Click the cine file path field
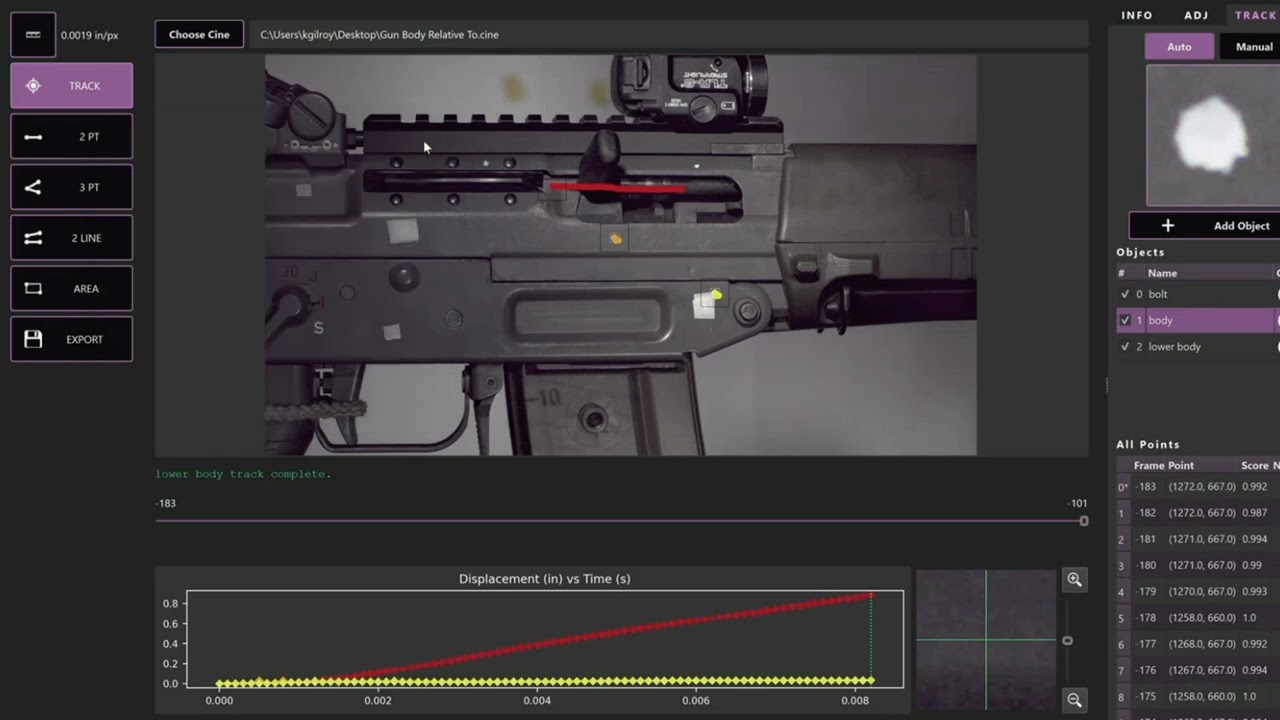 668,34
